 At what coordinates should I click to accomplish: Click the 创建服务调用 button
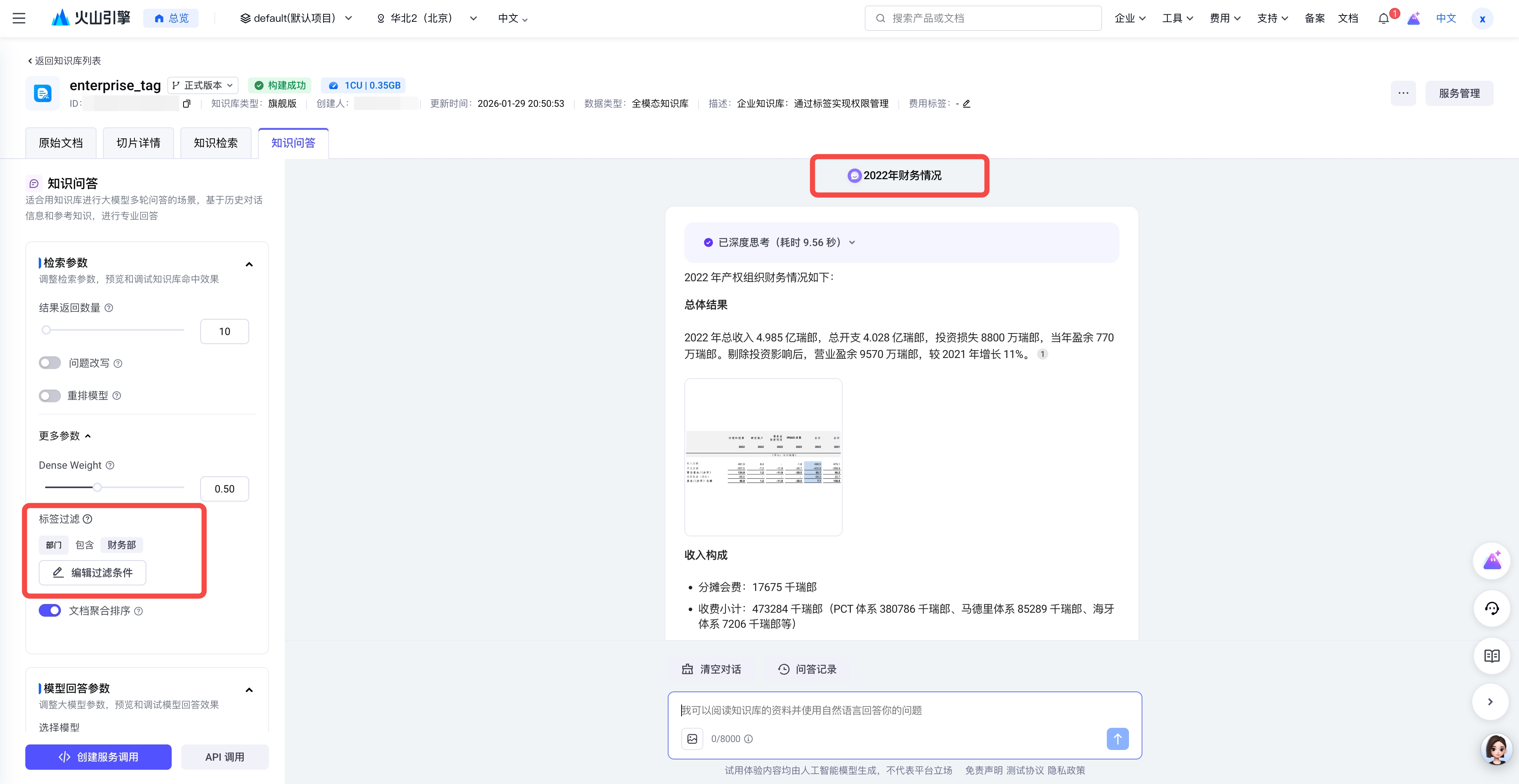tap(98, 757)
